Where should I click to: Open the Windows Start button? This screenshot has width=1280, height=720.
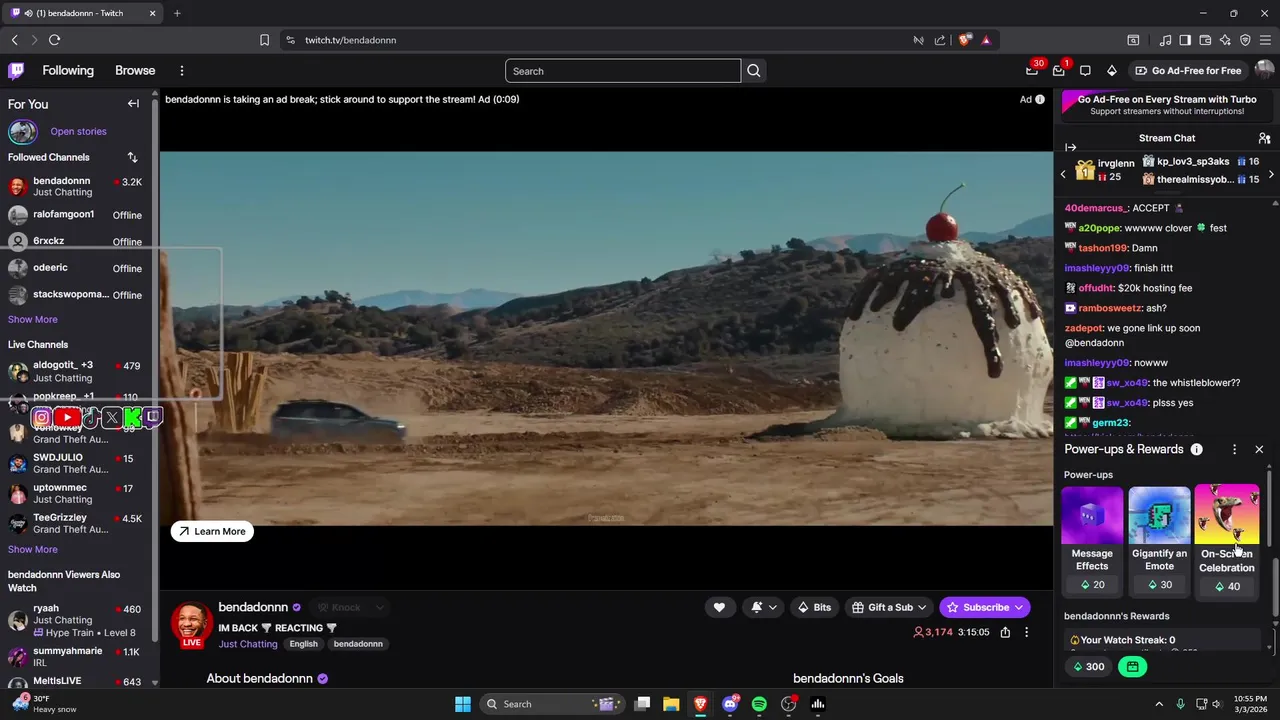[463, 704]
